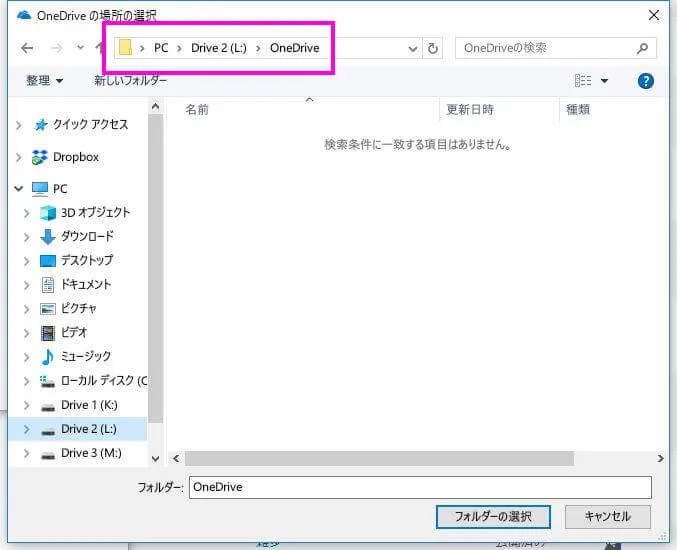The width and height of the screenshot is (677, 550).
Task: Click 新しいフォルダー in toolbar
Action: (x=130, y=81)
